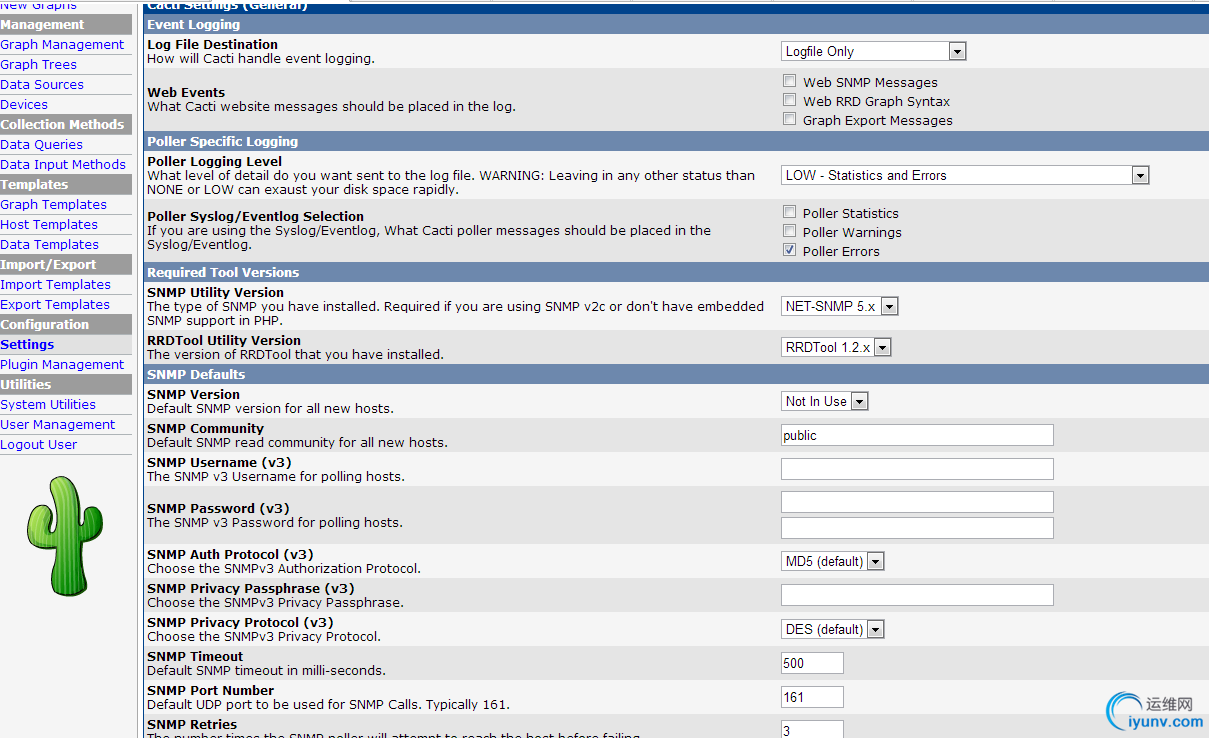Navigate to Data Sources

coord(42,84)
